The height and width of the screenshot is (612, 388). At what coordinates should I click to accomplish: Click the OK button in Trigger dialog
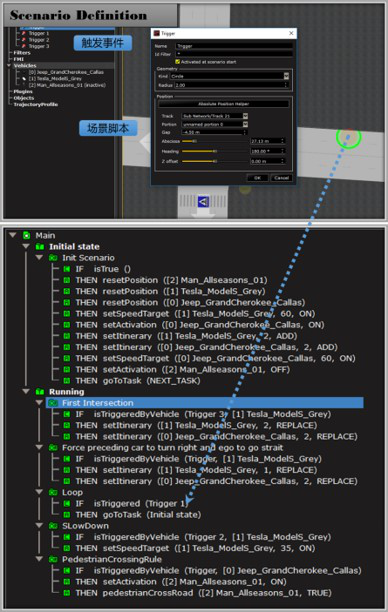point(257,178)
